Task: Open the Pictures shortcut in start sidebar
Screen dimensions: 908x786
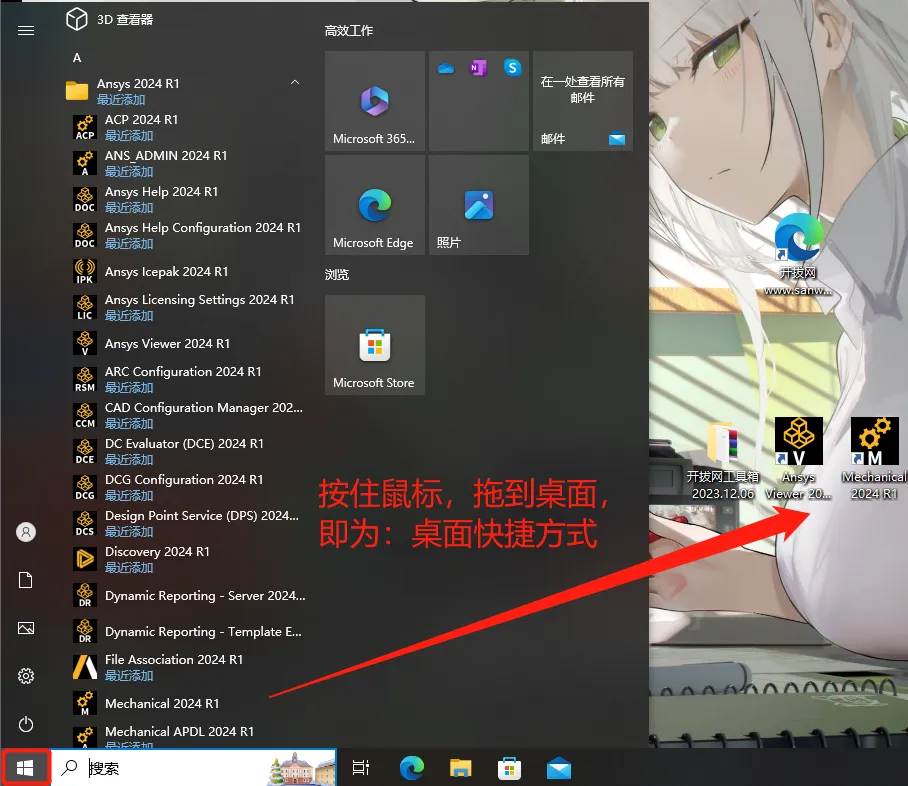Action: click(x=26, y=628)
